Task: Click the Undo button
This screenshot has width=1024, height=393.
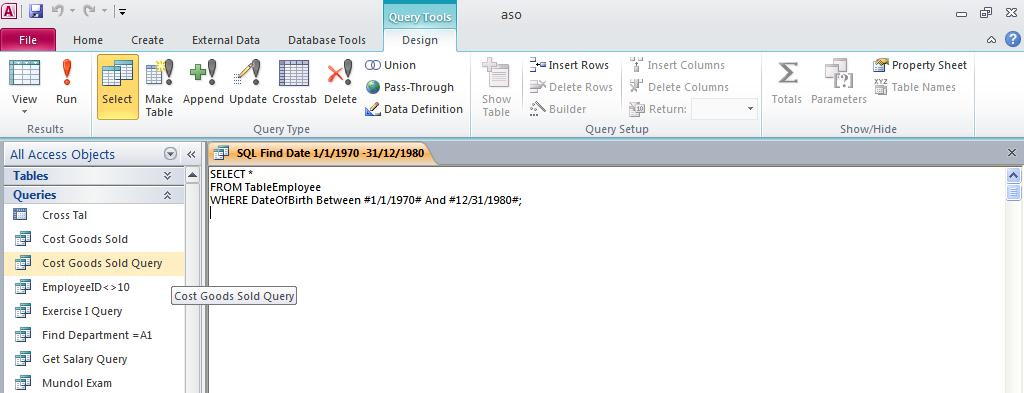Action: click(56, 11)
